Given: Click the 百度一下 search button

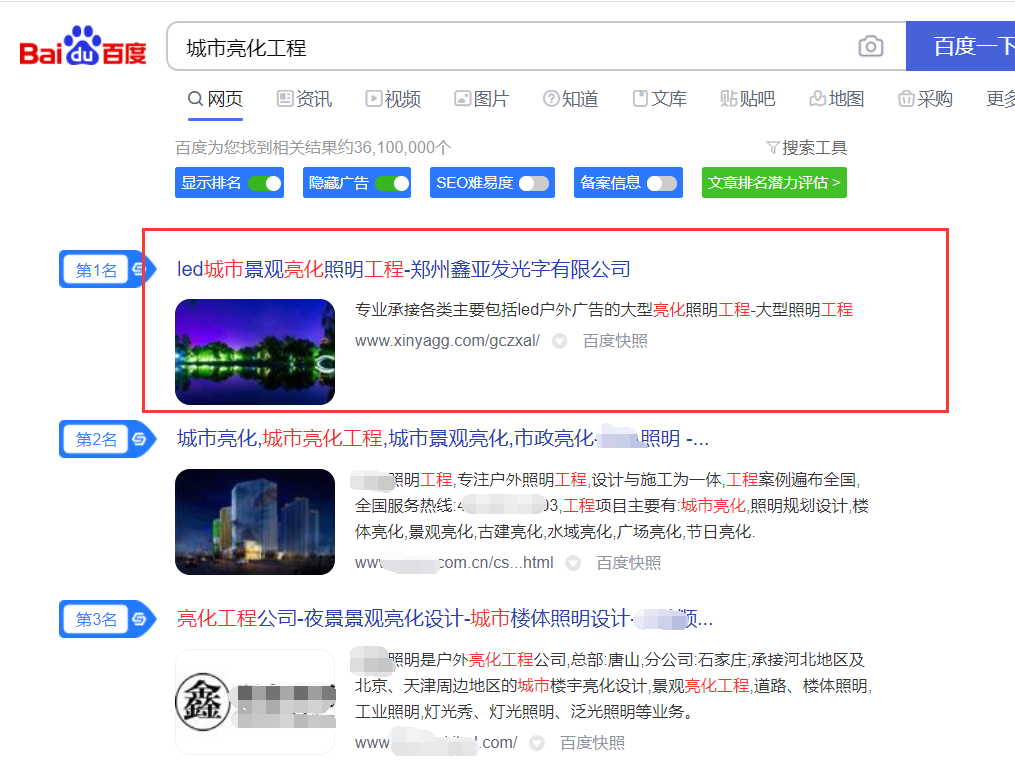Looking at the screenshot, I should tap(961, 46).
